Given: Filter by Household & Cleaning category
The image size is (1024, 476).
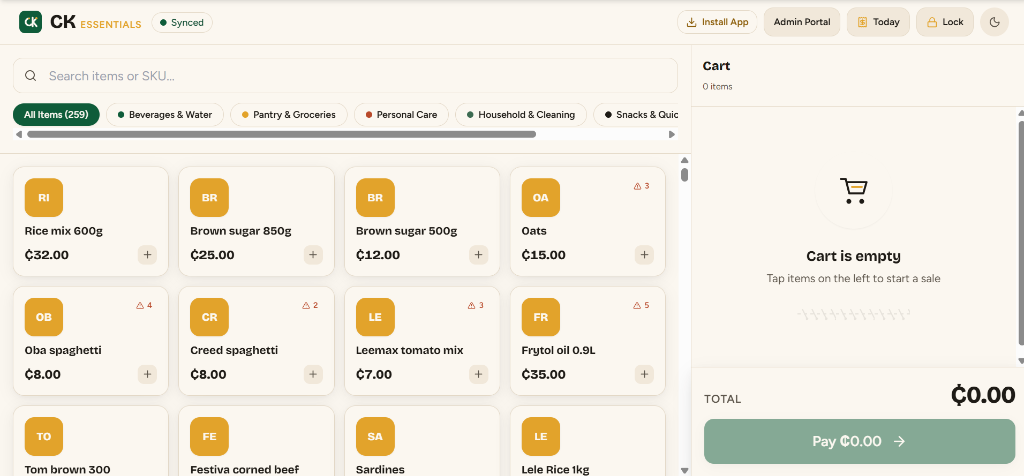Looking at the screenshot, I should 520,114.
